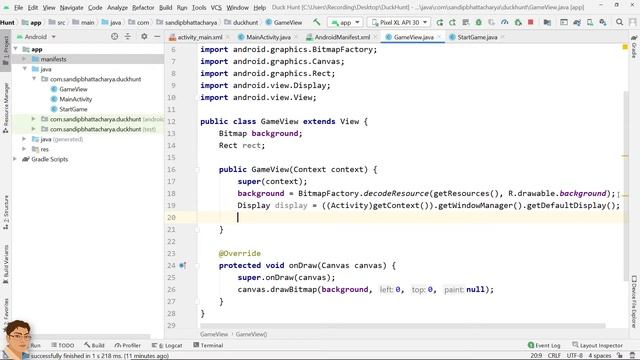Open the Layout Inspector

(x=597, y=345)
